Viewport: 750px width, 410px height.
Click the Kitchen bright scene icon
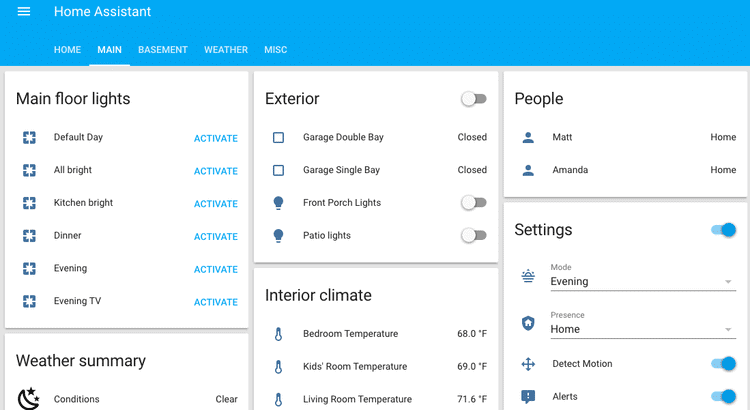click(x=29, y=203)
